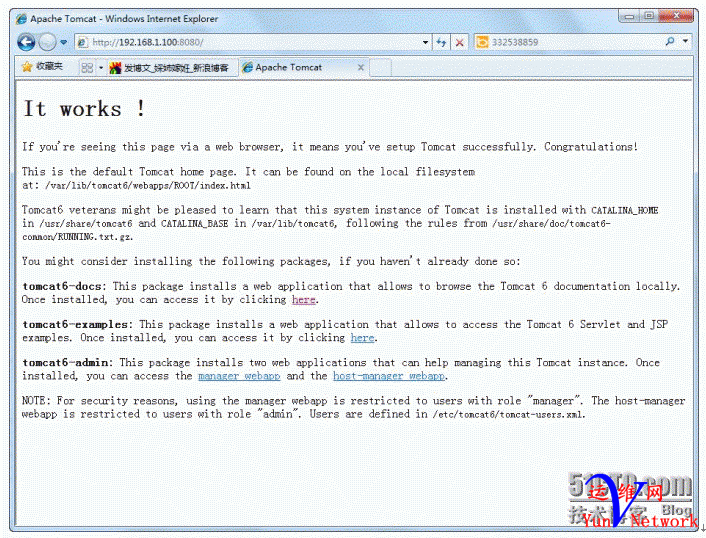Click the 'here' link for tomcat6-docs
The width and height of the screenshot is (706, 538).
[x=303, y=299]
